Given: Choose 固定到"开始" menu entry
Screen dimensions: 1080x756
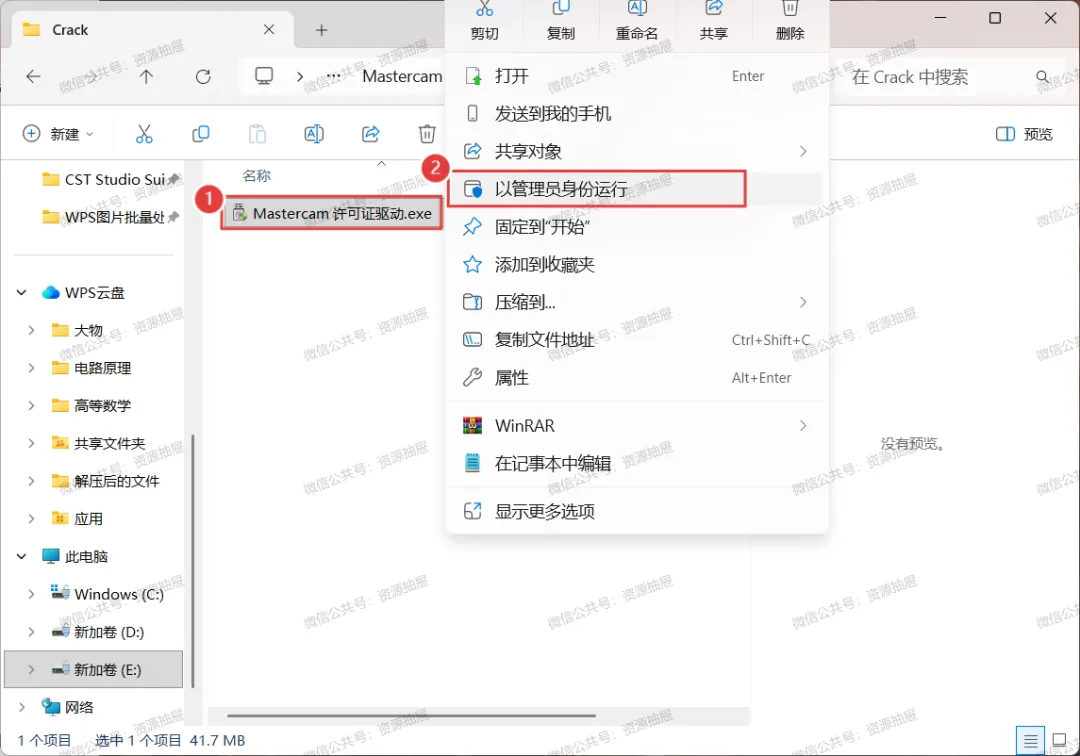Looking at the screenshot, I should [x=636, y=227].
